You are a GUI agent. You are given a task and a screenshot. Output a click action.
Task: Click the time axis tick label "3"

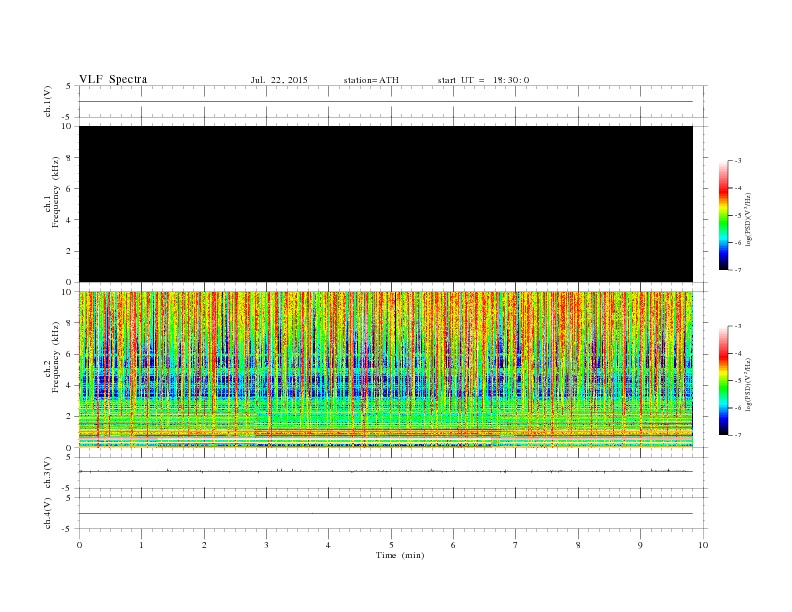[266, 545]
